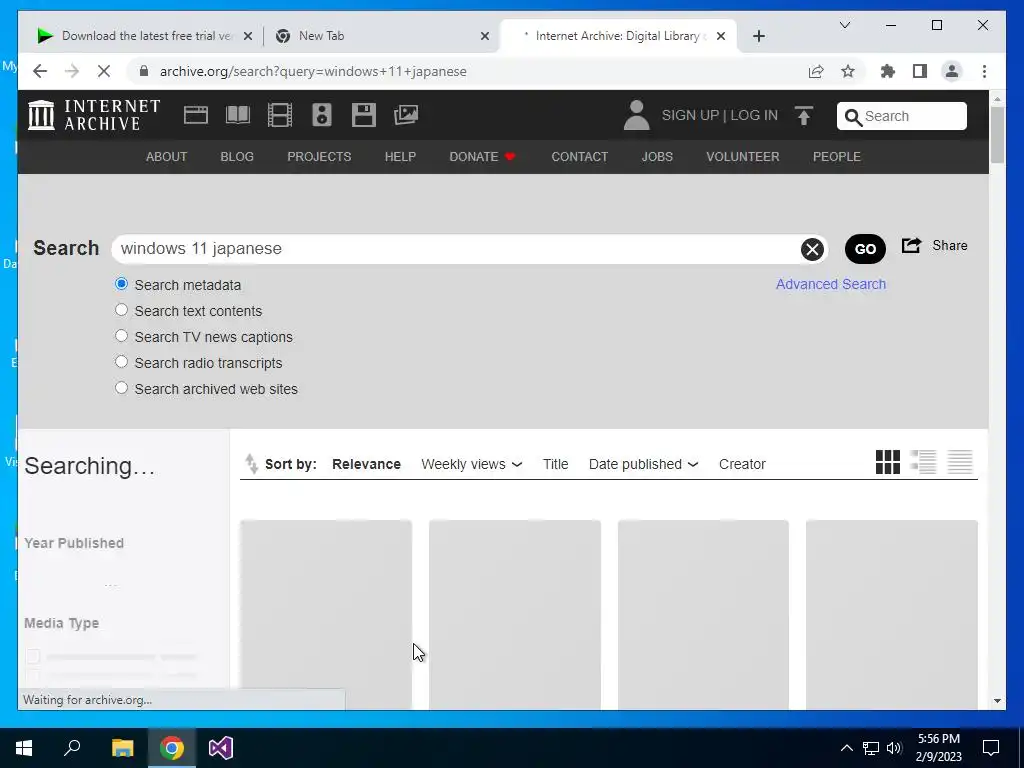Screen dimensions: 1024x768
Task: Click the SIGN UP link
Action: tap(690, 115)
